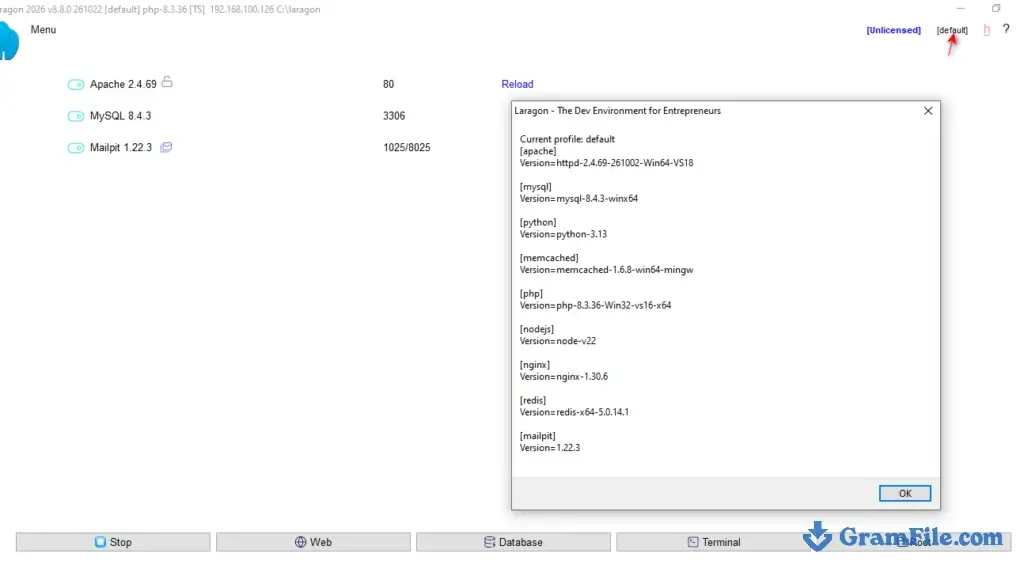Click OK in the Laragon dialog
Image resolution: width=1024 pixels, height=576 pixels.
point(904,493)
